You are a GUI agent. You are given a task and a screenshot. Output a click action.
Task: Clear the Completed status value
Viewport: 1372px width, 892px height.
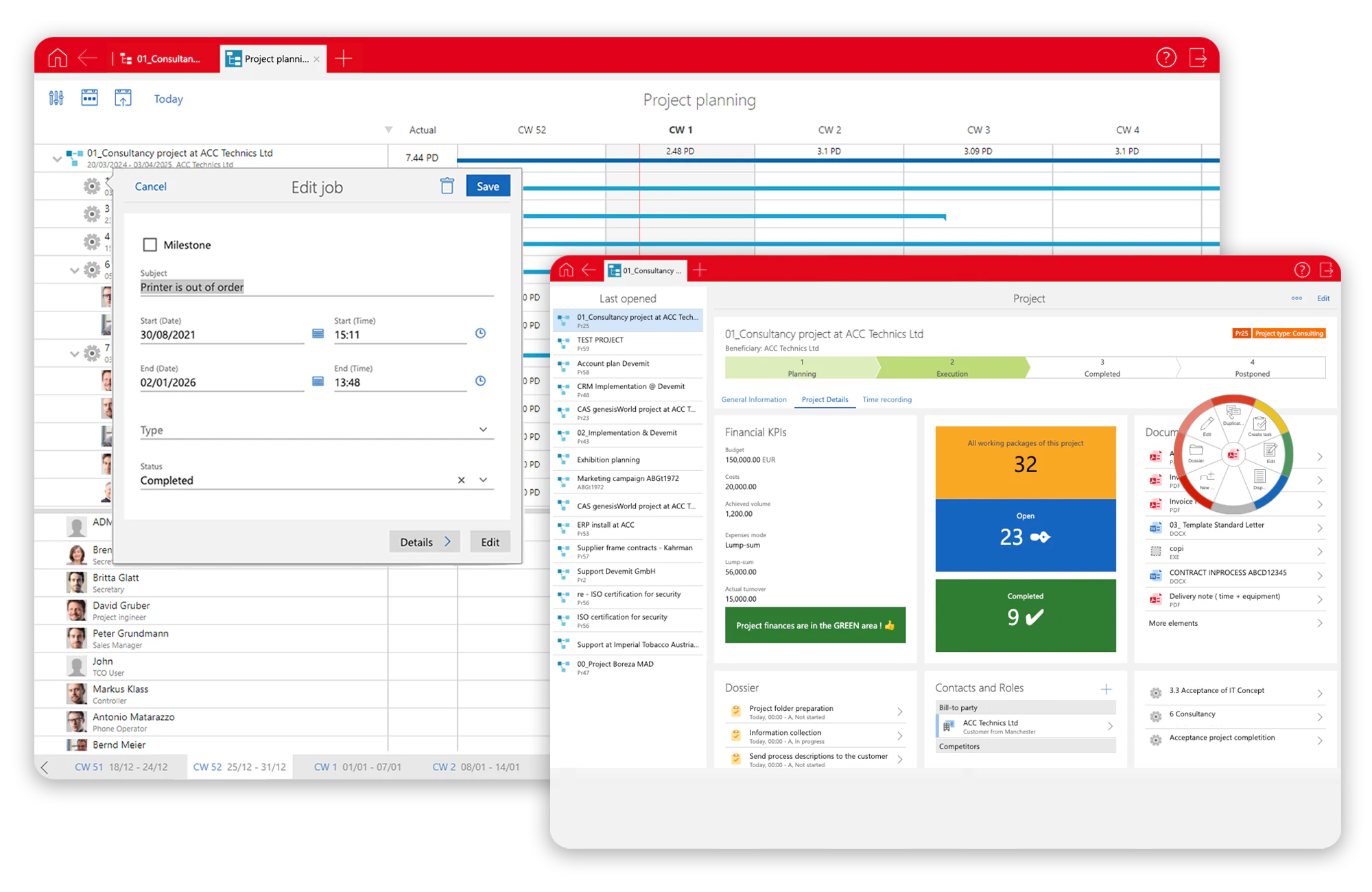[x=461, y=480]
